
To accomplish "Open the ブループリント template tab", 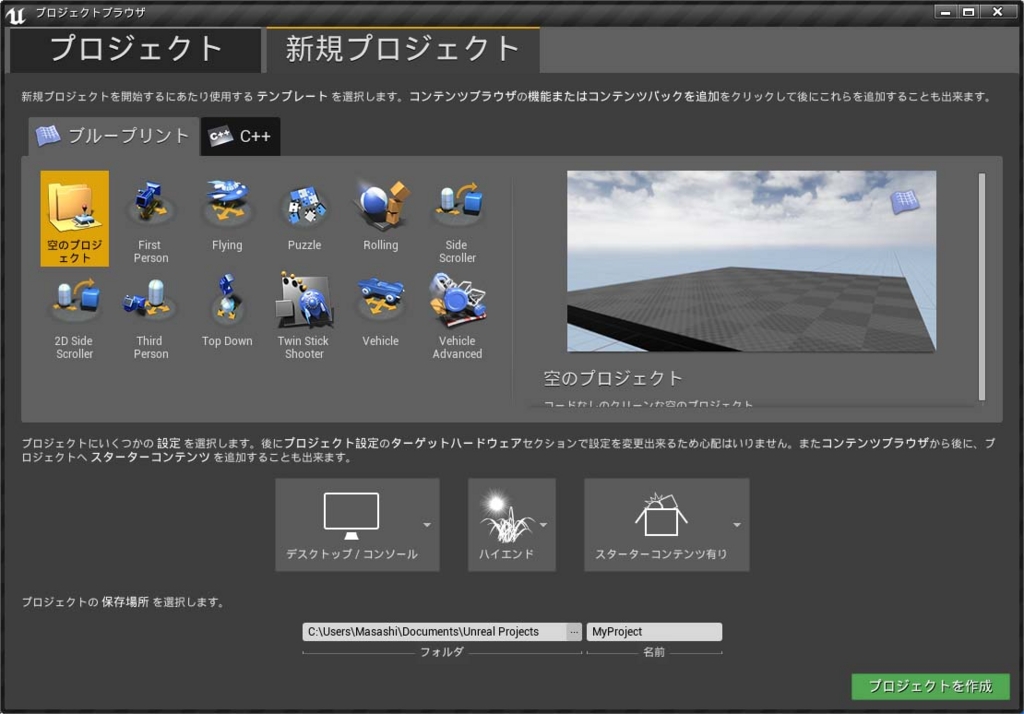I will pos(113,136).
